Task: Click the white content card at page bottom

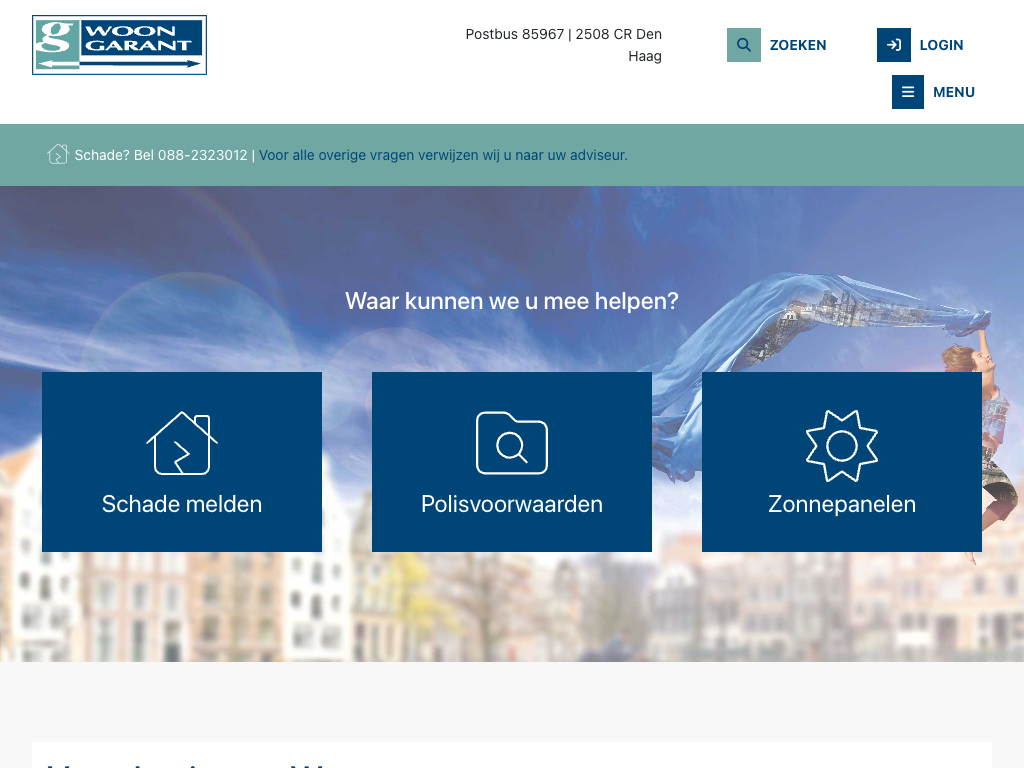Action: click(x=512, y=755)
